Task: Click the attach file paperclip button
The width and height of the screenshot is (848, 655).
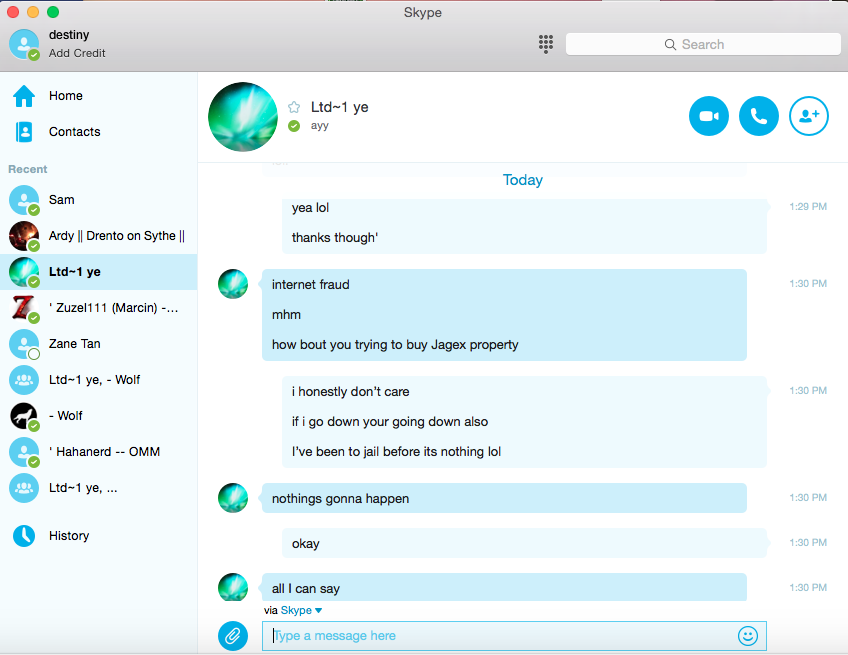Action: coord(233,636)
